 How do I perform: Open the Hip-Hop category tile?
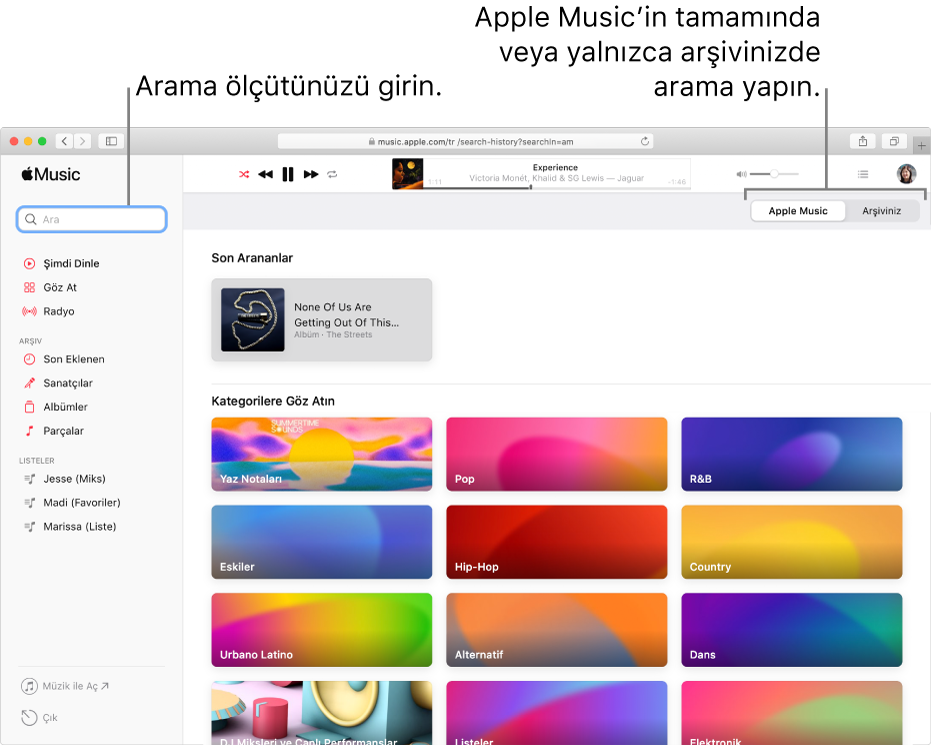(x=557, y=542)
